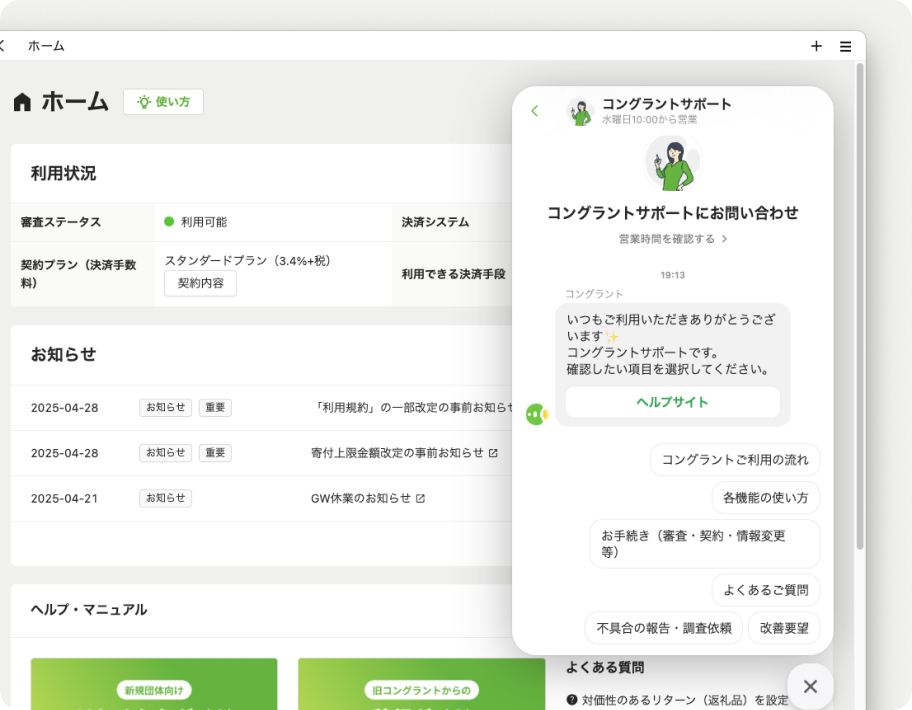Click the 契約内容 button
Viewport: 912px width, 710px height.
(200, 283)
